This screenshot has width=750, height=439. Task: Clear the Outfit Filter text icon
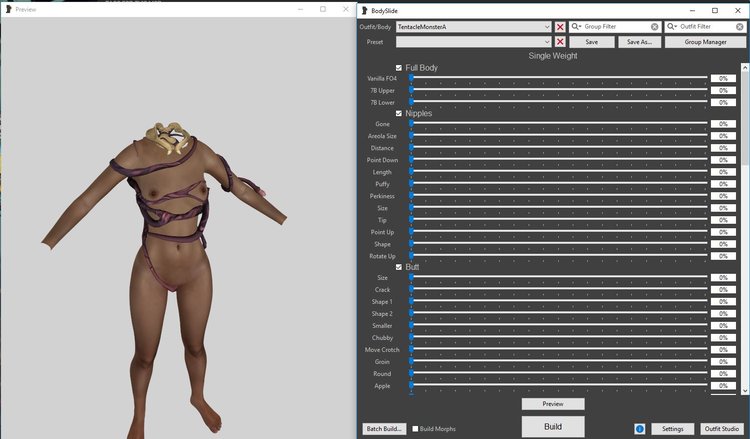(740, 27)
